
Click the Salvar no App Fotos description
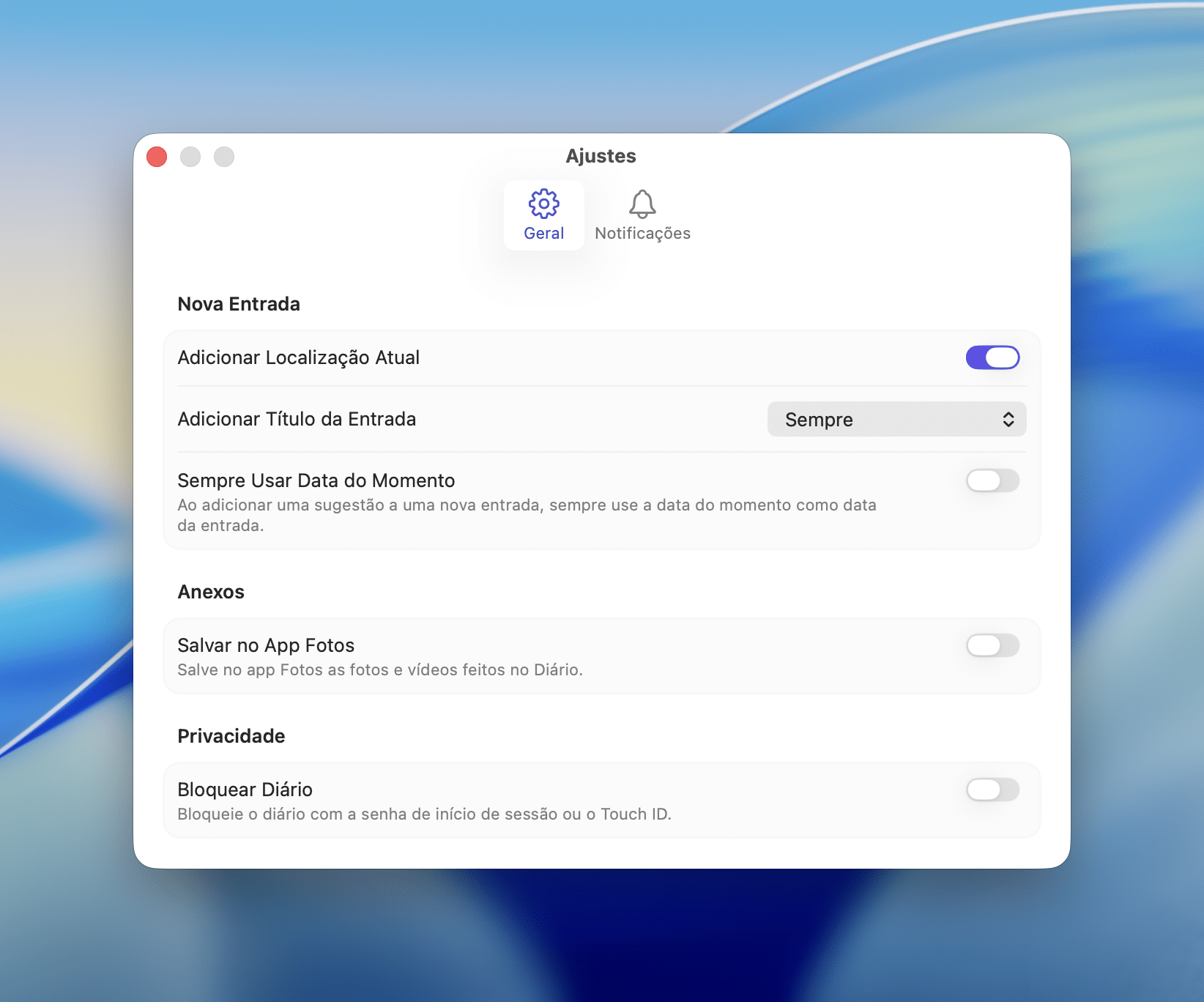pos(379,670)
